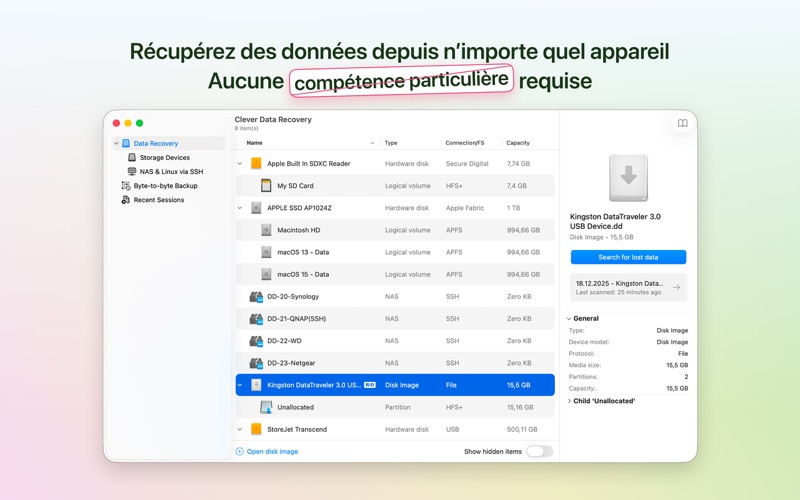
Task: Collapse Apple Built In SDXC Reader row
Action: click(x=240, y=164)
